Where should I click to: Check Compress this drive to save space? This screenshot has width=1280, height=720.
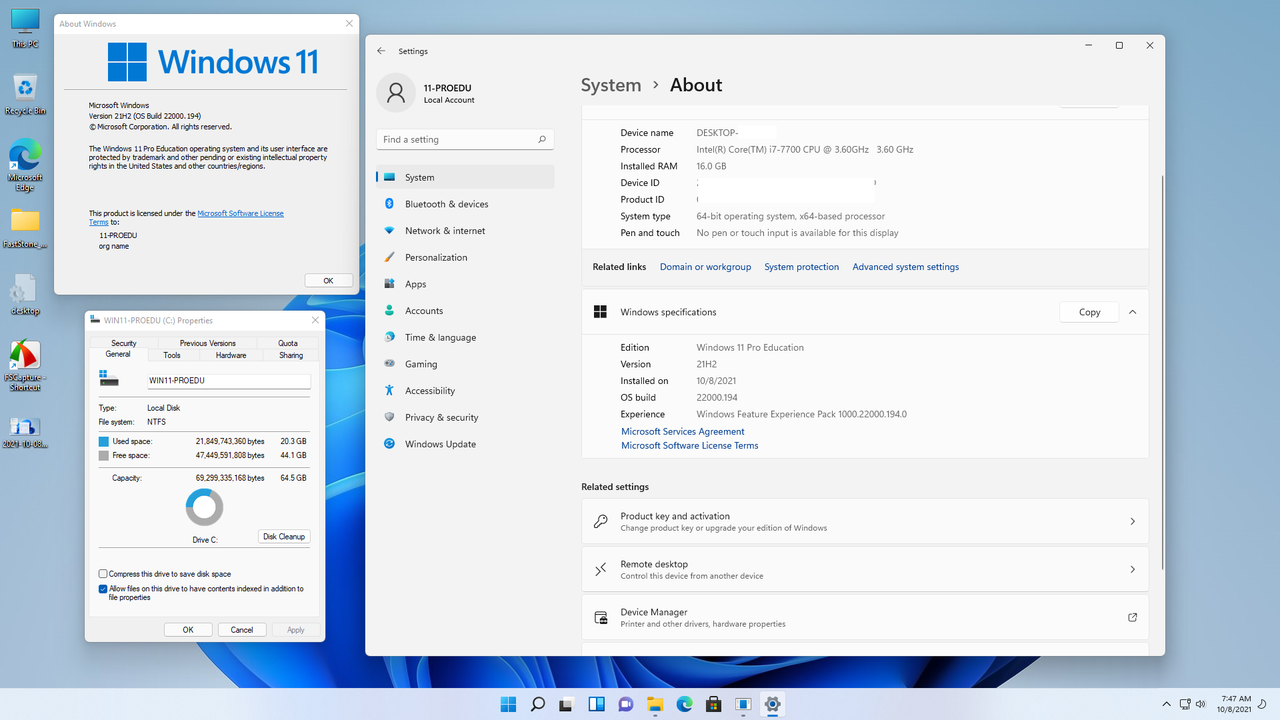(x=103, y=574)
